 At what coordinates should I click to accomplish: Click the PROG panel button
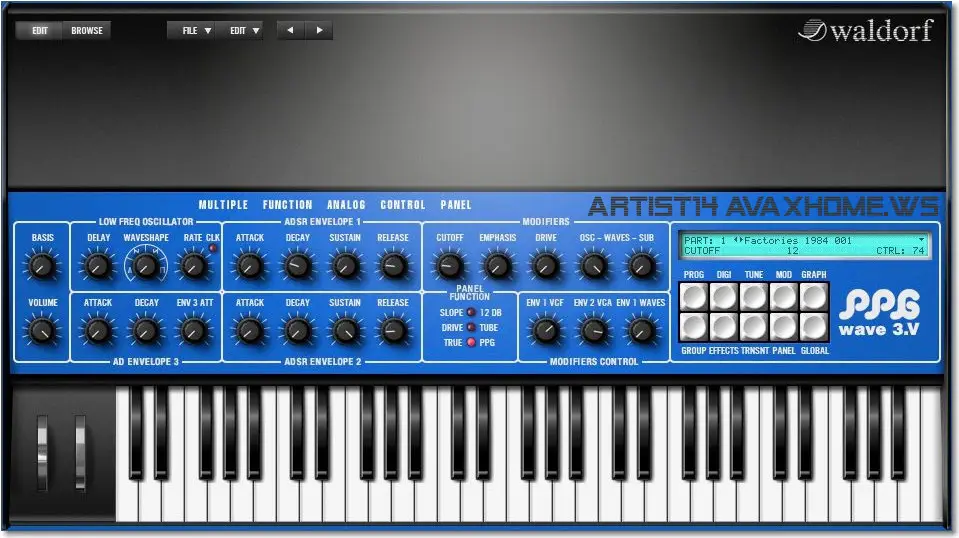click(x=694, y=297)
